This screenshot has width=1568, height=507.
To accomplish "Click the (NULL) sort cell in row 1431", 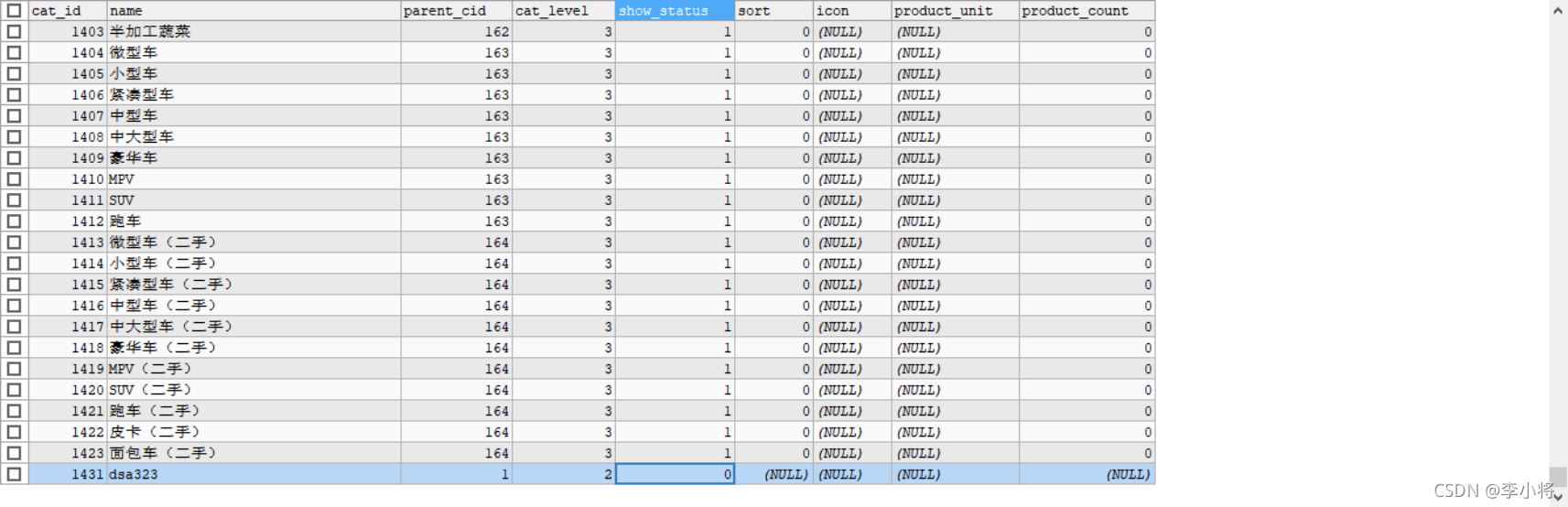I will [773, 474].
